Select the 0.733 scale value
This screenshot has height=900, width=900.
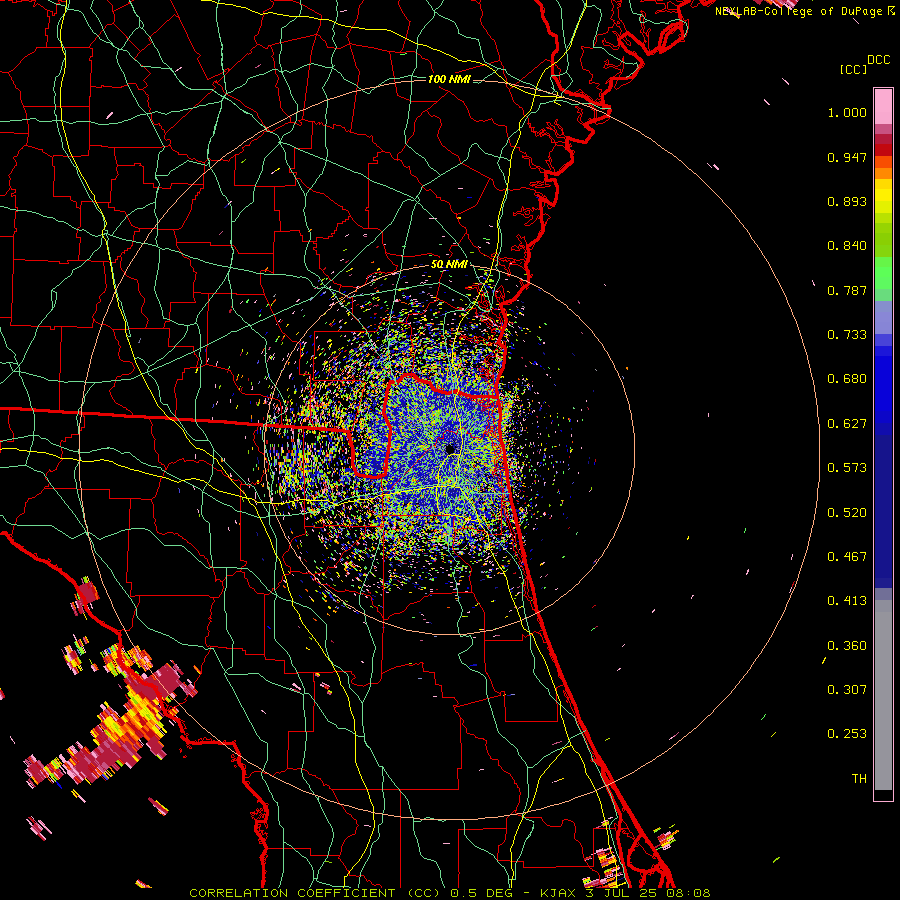coord(847,335)
